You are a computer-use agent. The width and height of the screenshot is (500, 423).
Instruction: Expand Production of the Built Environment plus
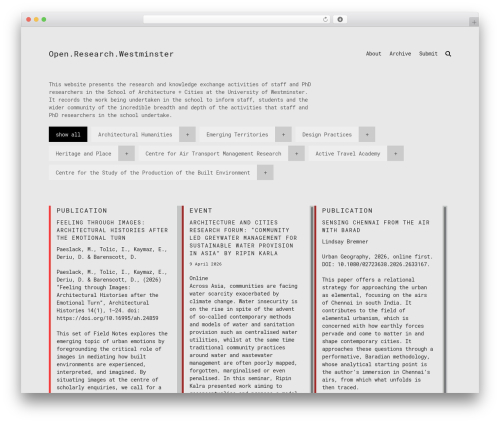coord(265,172)
